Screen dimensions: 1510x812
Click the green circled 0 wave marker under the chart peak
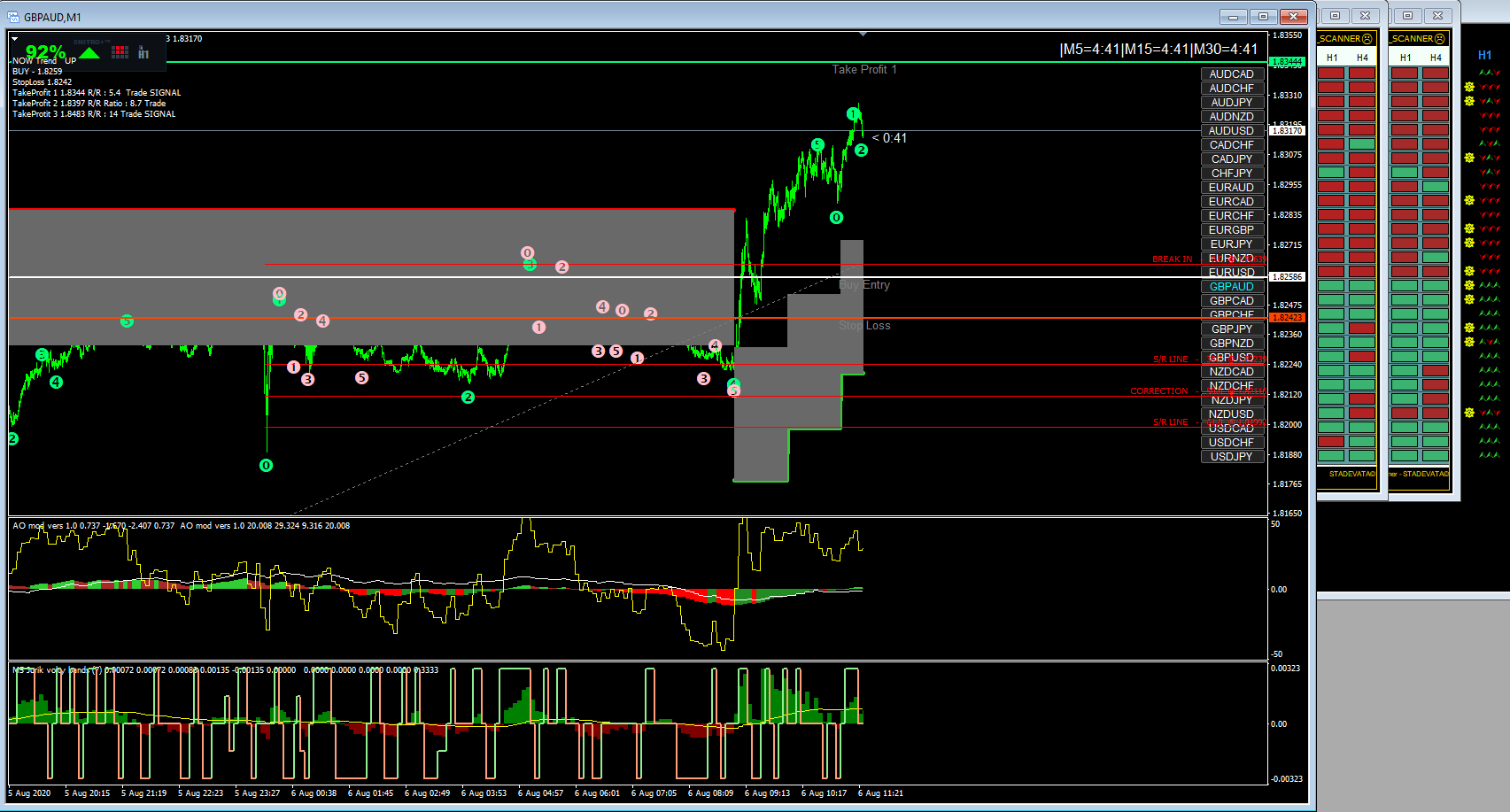[x=836, y=217]
